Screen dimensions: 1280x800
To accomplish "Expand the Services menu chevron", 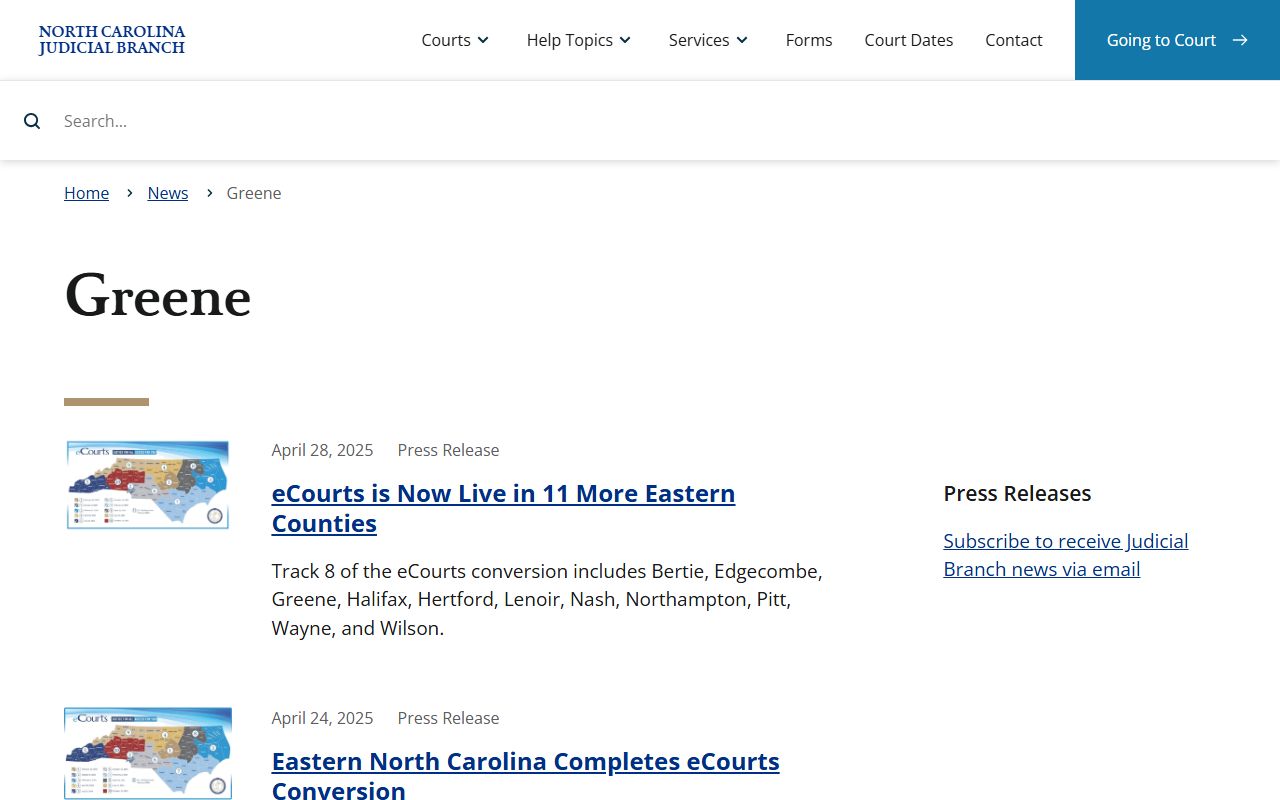I will tap(742, 40).
